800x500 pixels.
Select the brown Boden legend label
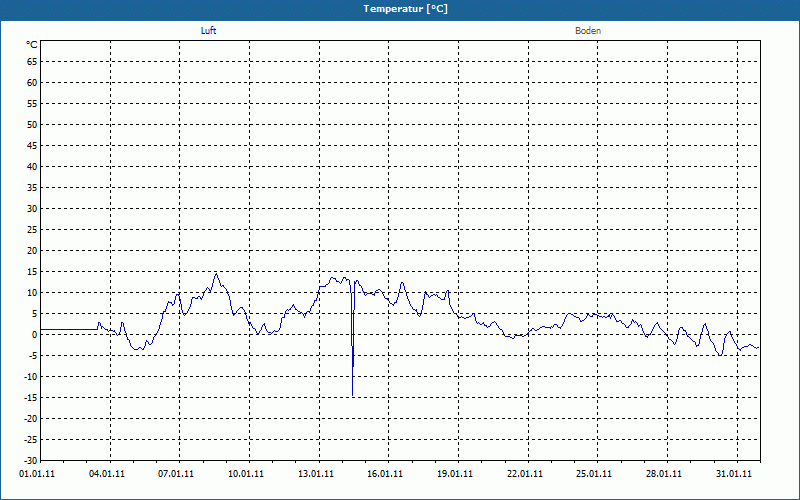pos(588,31)
